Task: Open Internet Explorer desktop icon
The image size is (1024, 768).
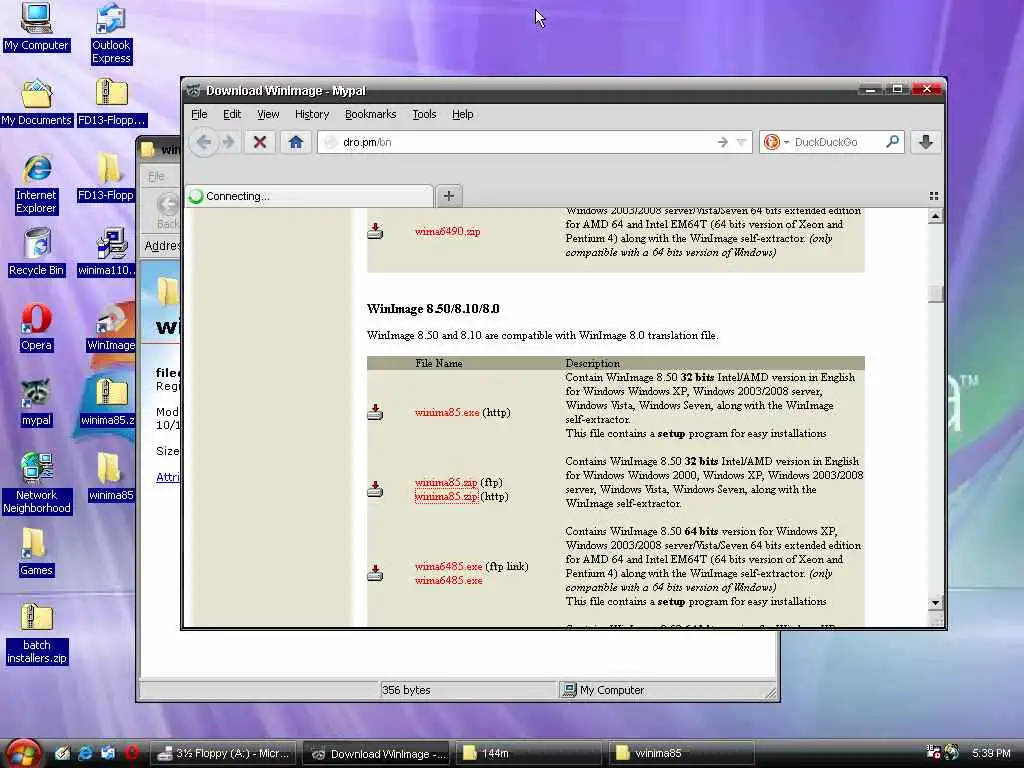Action: pos(36,184)
